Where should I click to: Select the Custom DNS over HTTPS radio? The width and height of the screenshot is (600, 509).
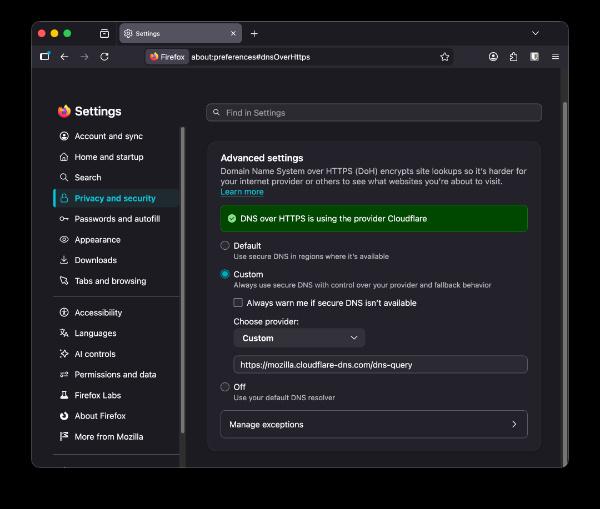[x=225, y=274]
